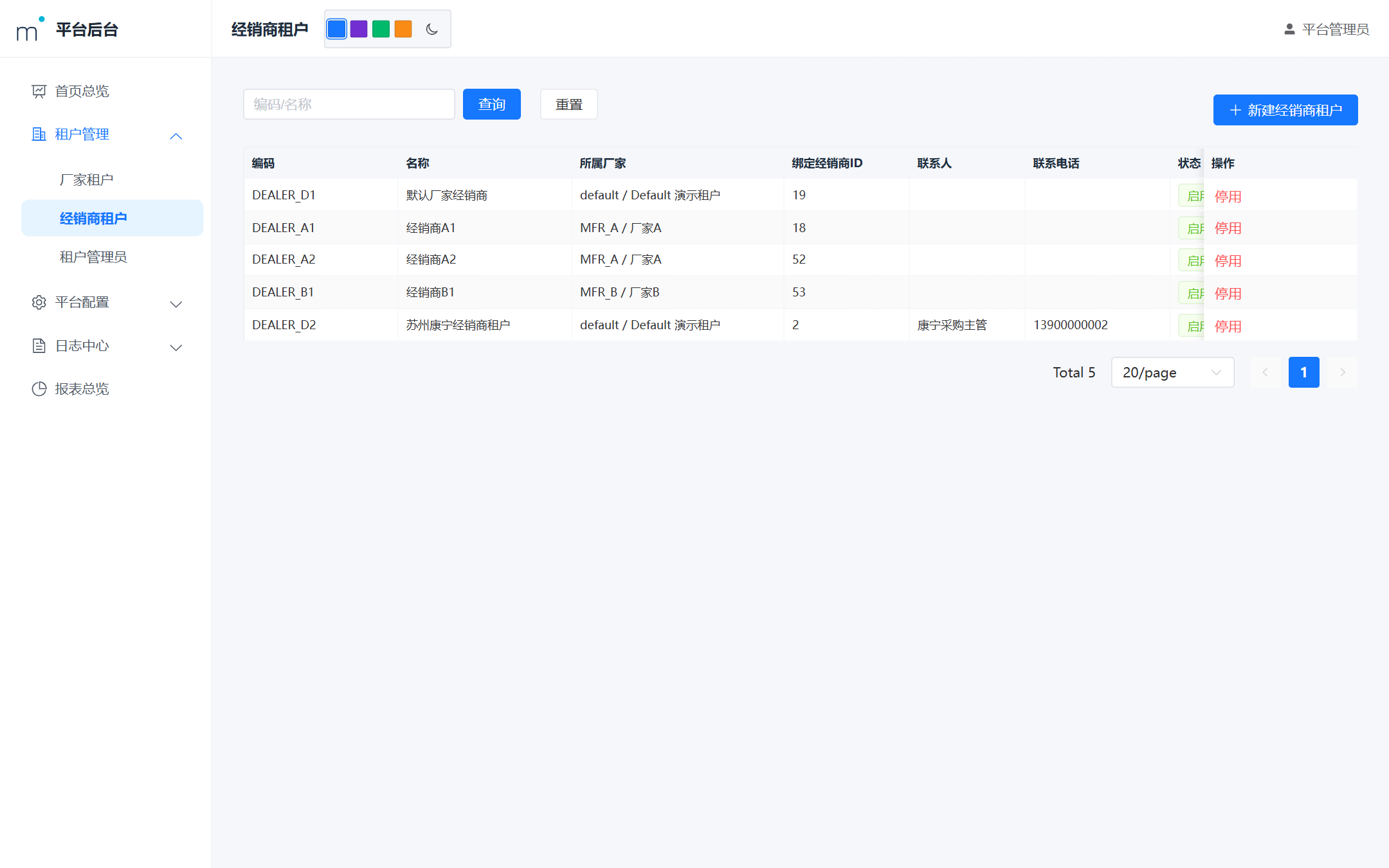The image size is (1389, 868).
Task: Click the 查询 search button
Action: pos(492,104)
